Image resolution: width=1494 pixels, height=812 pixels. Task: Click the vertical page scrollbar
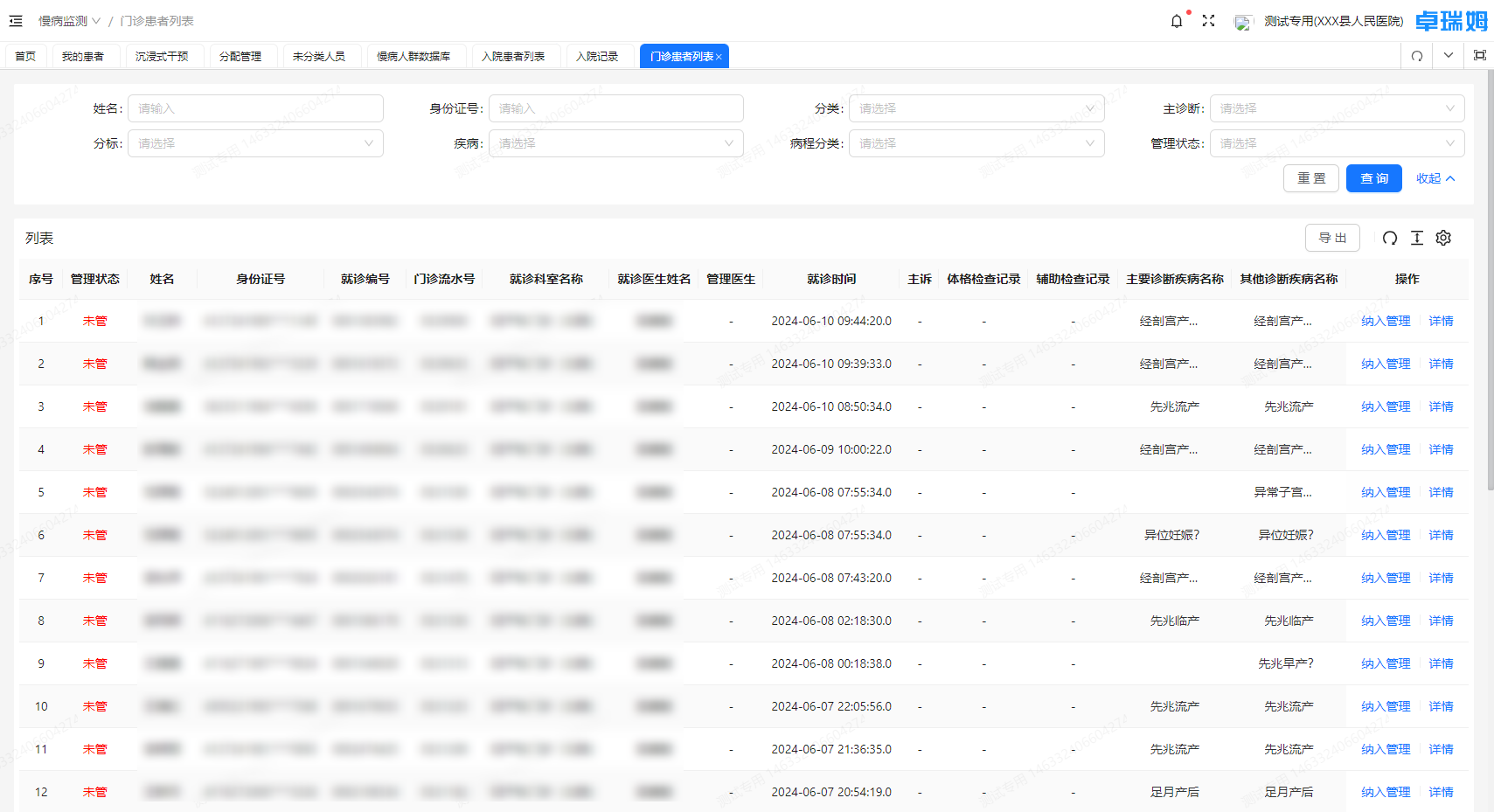1490,280
